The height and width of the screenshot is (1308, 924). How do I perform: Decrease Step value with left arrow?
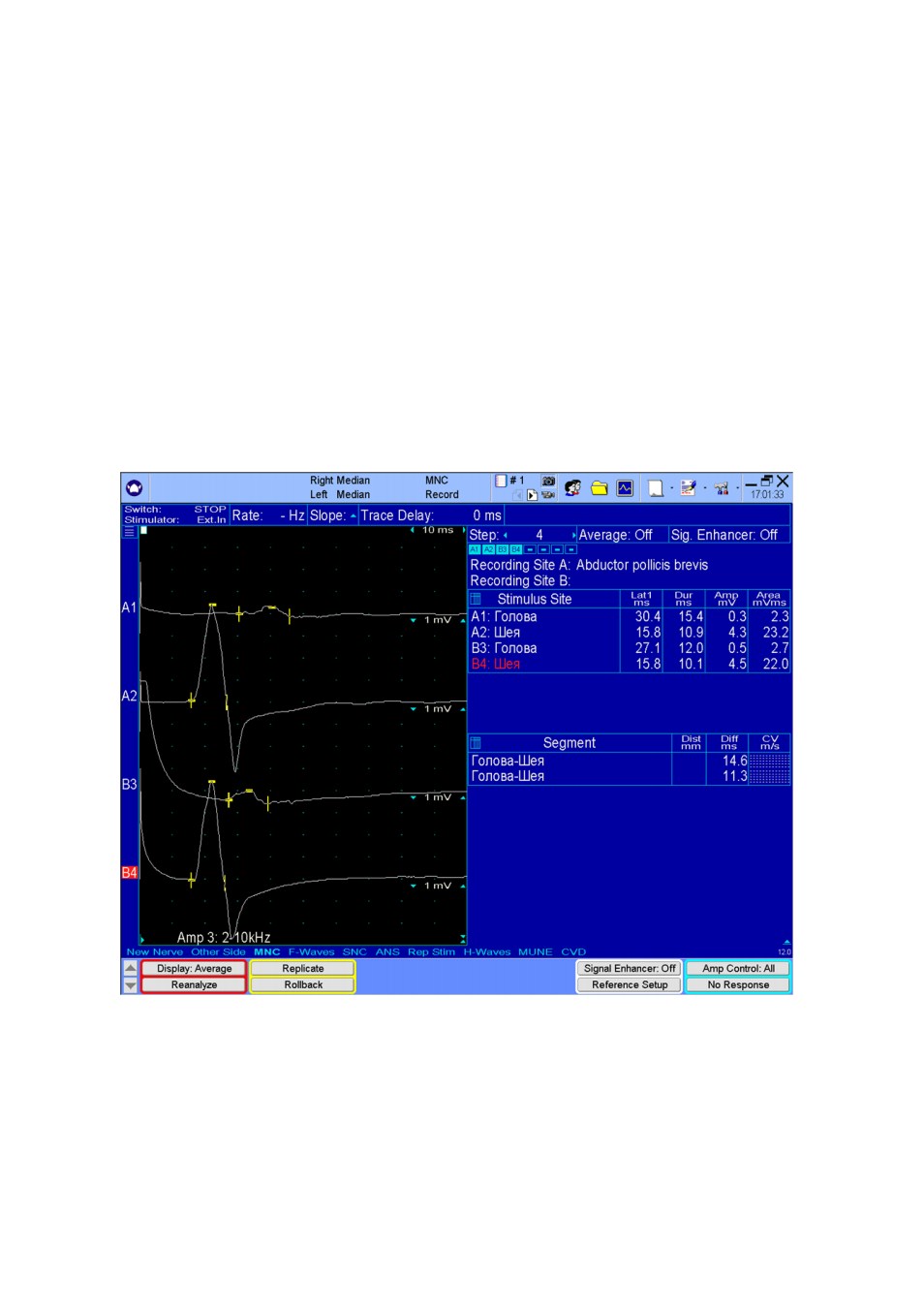(505, 535)
